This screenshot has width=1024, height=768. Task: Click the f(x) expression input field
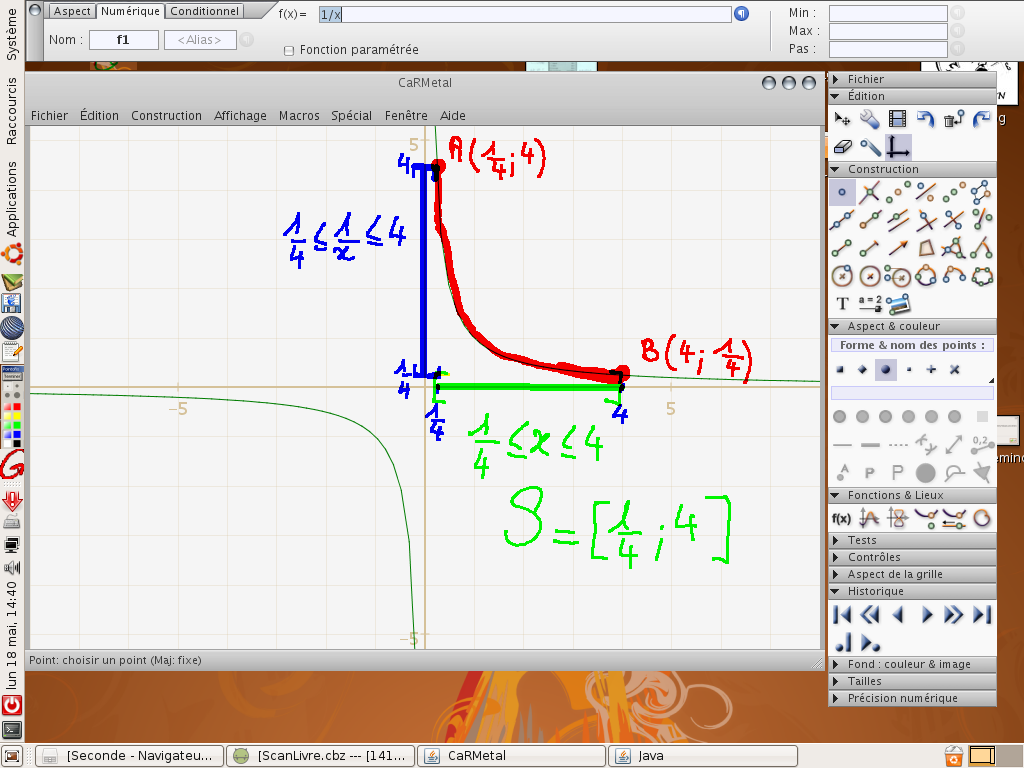(524, 14)
